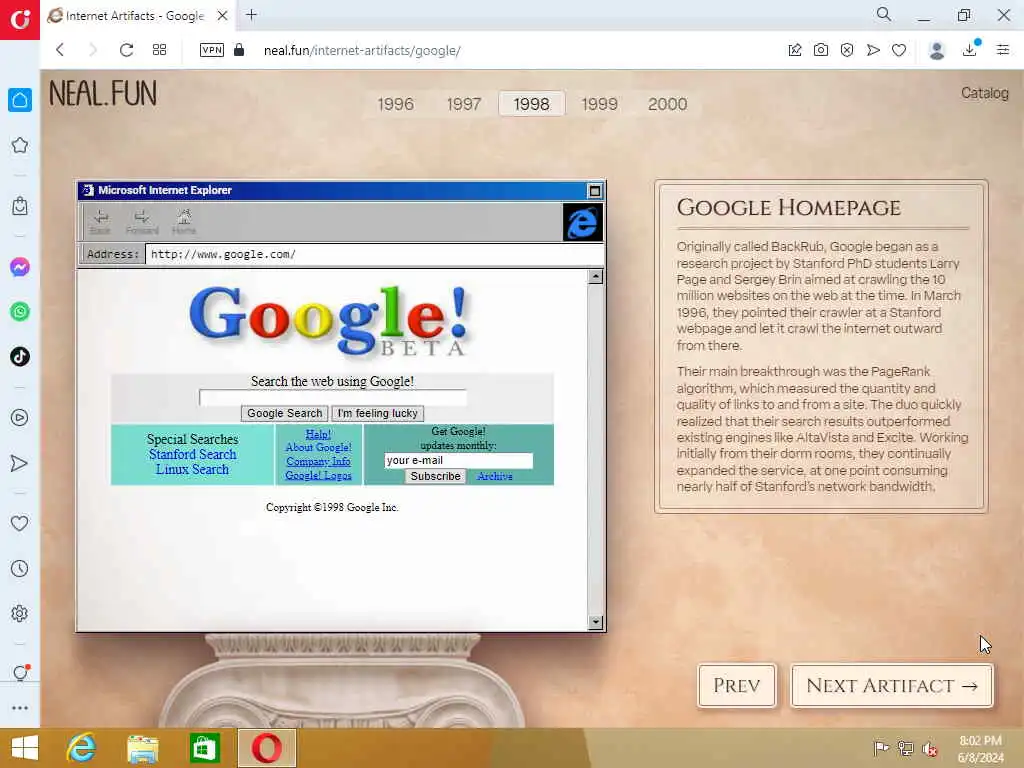Open WhatsApp in Opera sidebar

tap(20, 312)
